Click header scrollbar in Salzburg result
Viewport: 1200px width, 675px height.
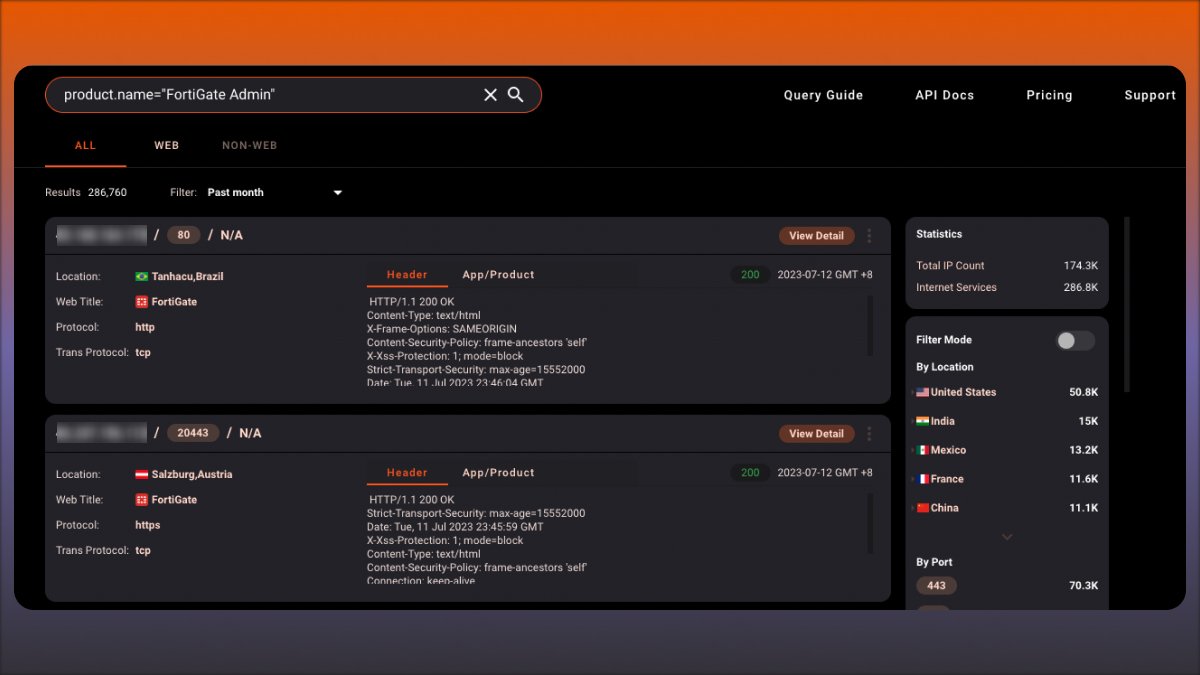pos(870,522)
